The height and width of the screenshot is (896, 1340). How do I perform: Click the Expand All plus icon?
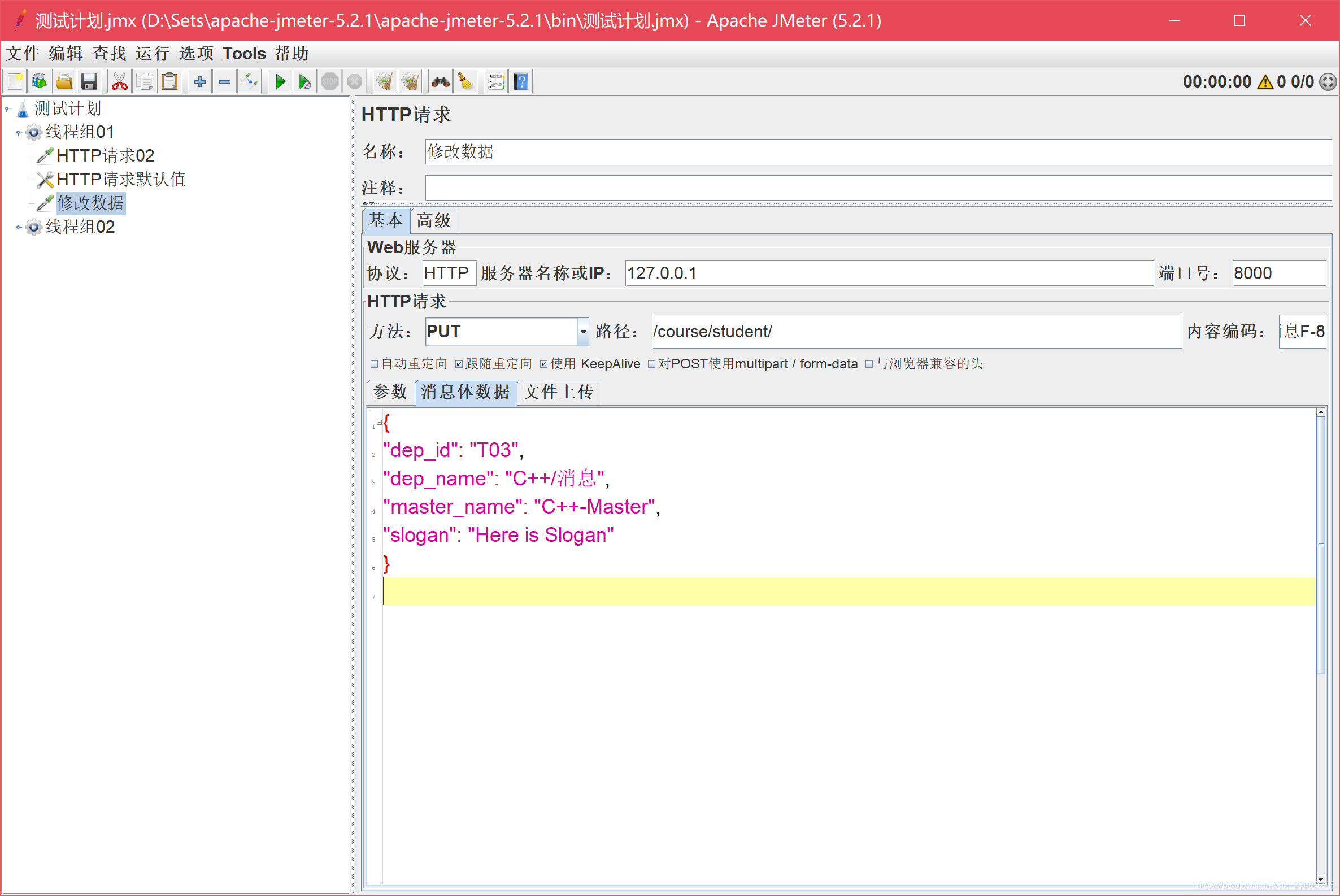200,82
